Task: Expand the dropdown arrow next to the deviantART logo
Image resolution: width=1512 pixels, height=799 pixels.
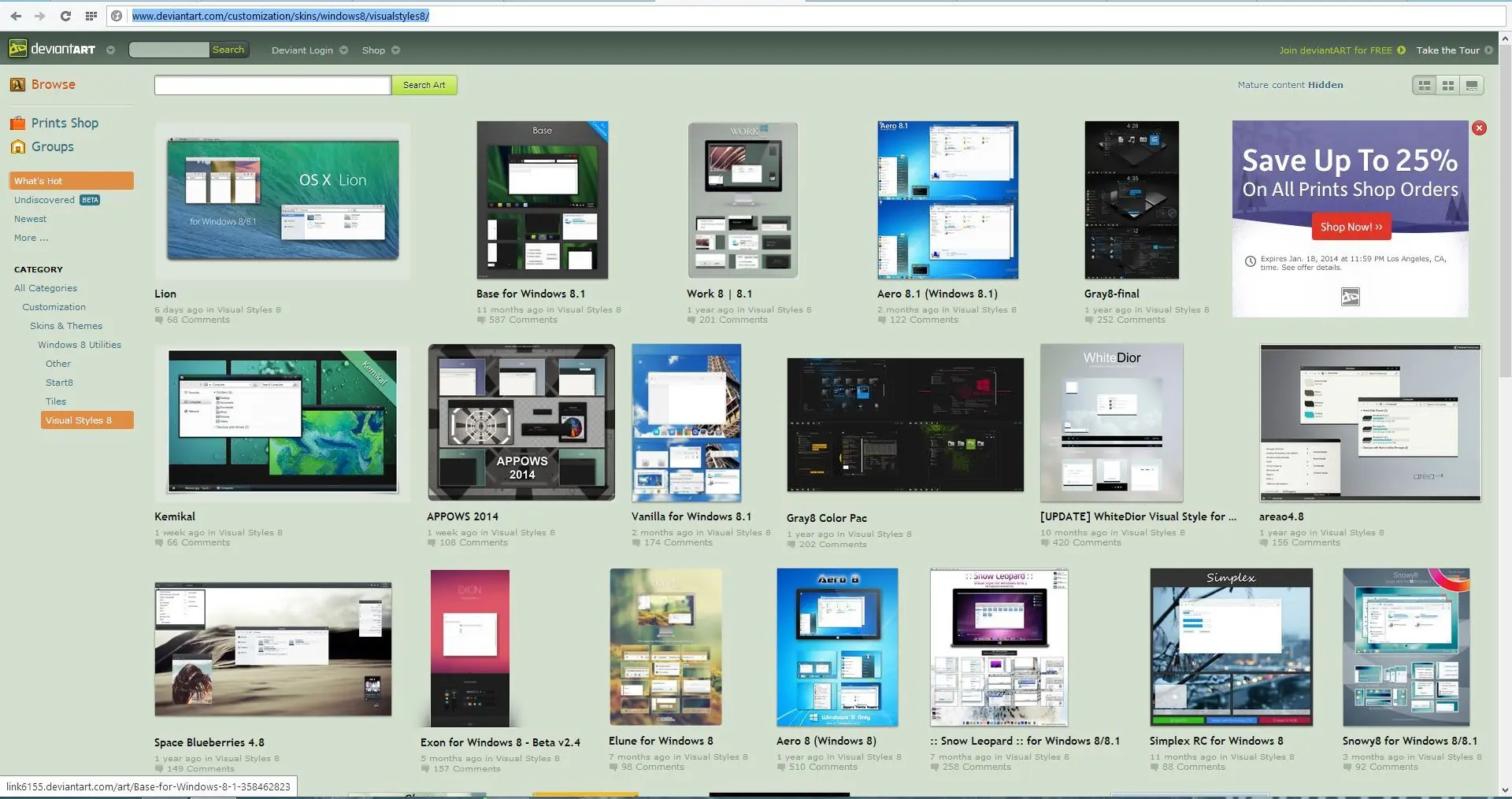Action: (110, 50)
